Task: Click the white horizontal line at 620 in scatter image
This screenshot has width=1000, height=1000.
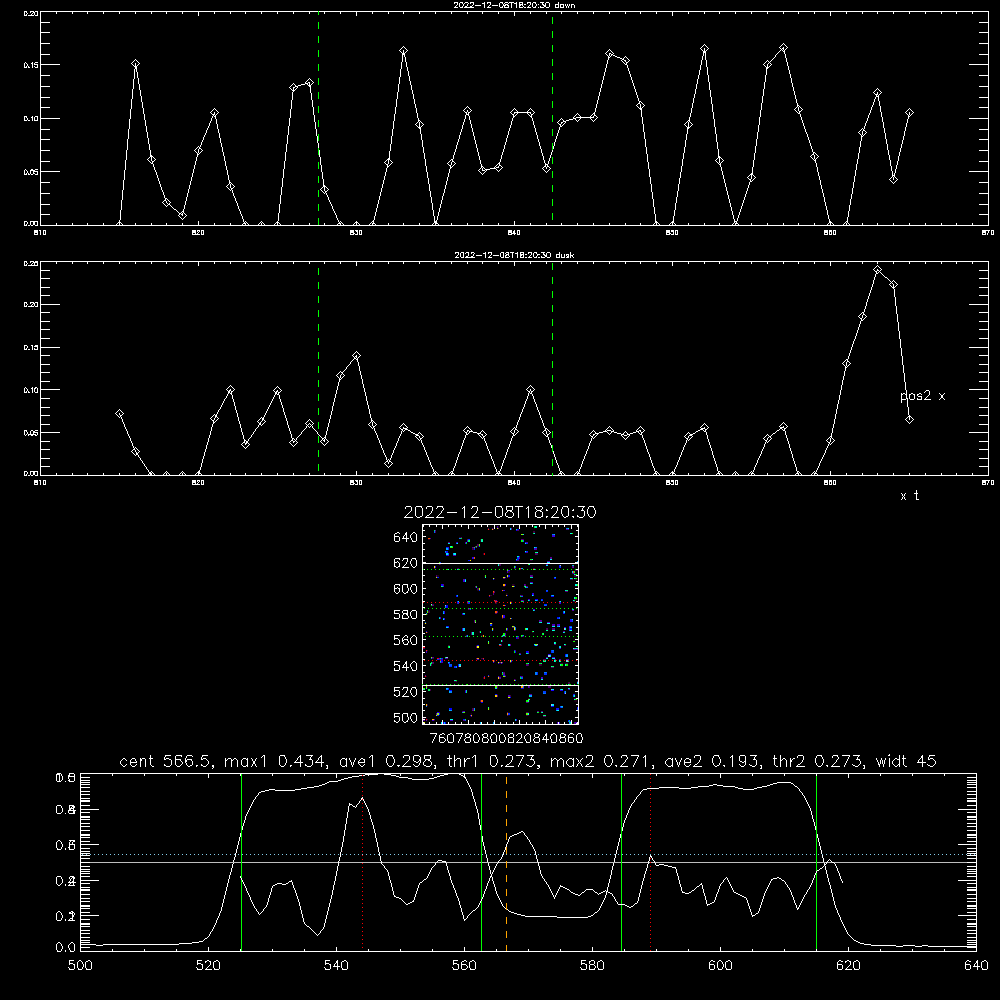Action: (501, 563)
